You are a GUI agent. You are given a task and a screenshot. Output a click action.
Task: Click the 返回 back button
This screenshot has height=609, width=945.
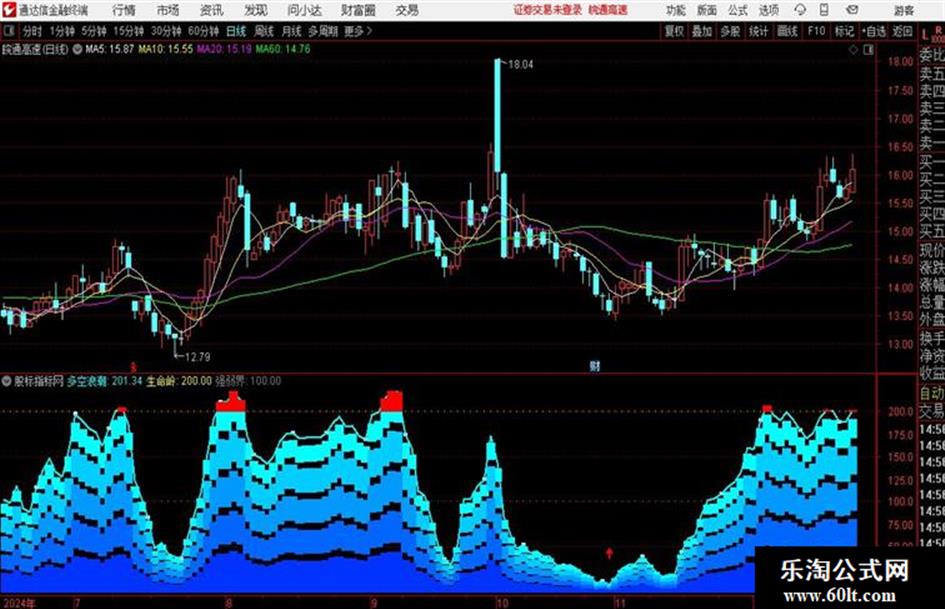(902, 31)
